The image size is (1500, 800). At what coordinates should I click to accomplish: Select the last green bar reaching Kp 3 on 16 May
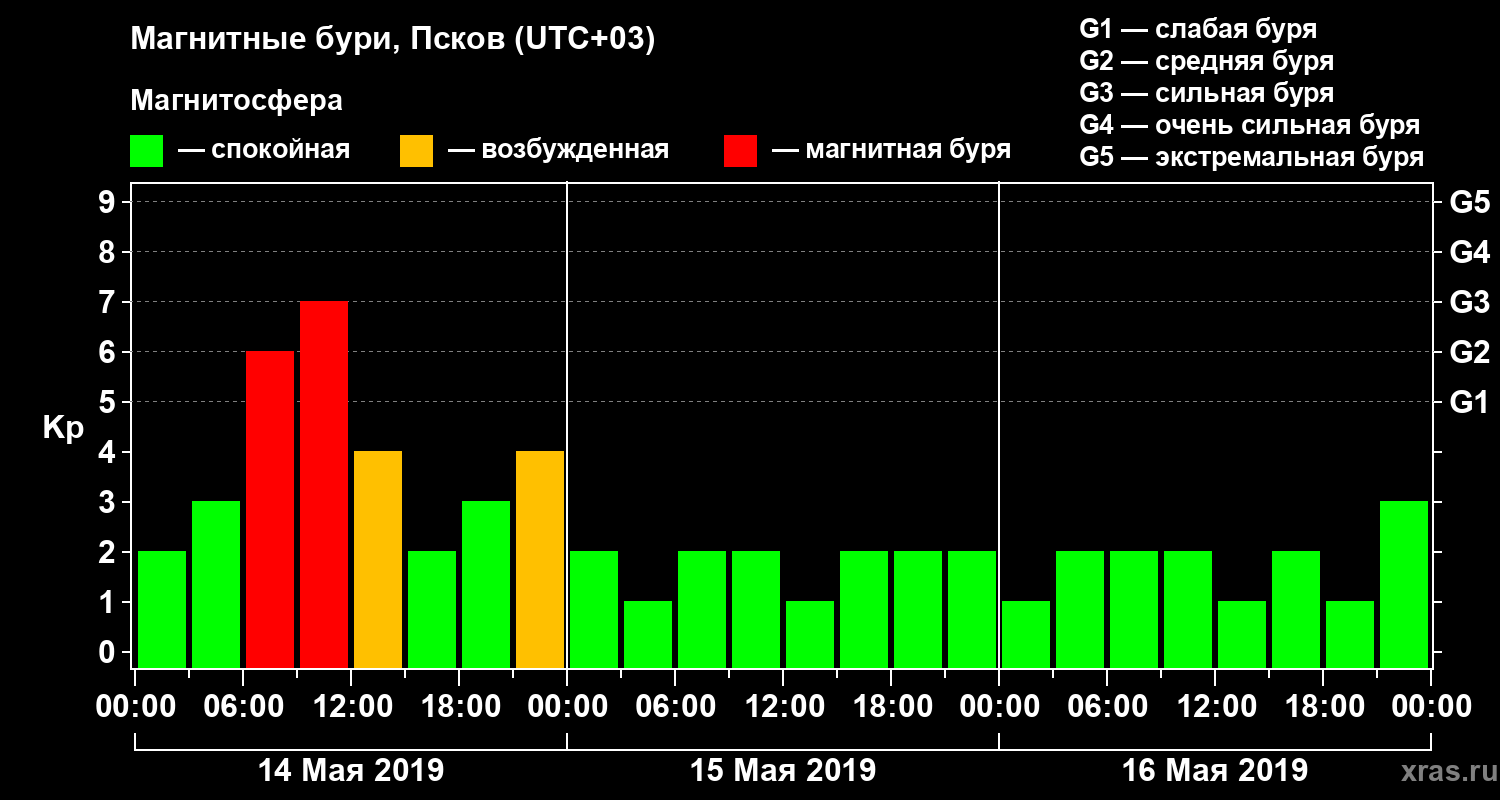(x=1404, y=584)
